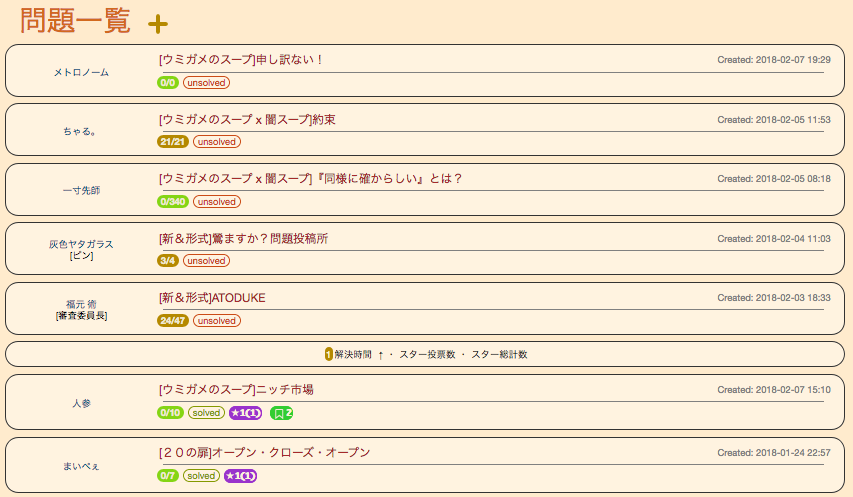View profile of user 灰色ヤタガラス

point(81,244)
